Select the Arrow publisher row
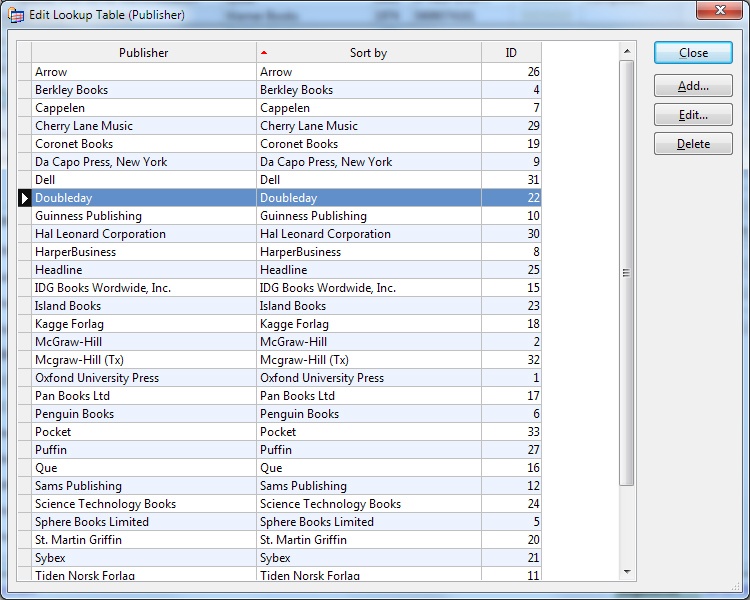This screenshot has width=750, height=600. 143,72
